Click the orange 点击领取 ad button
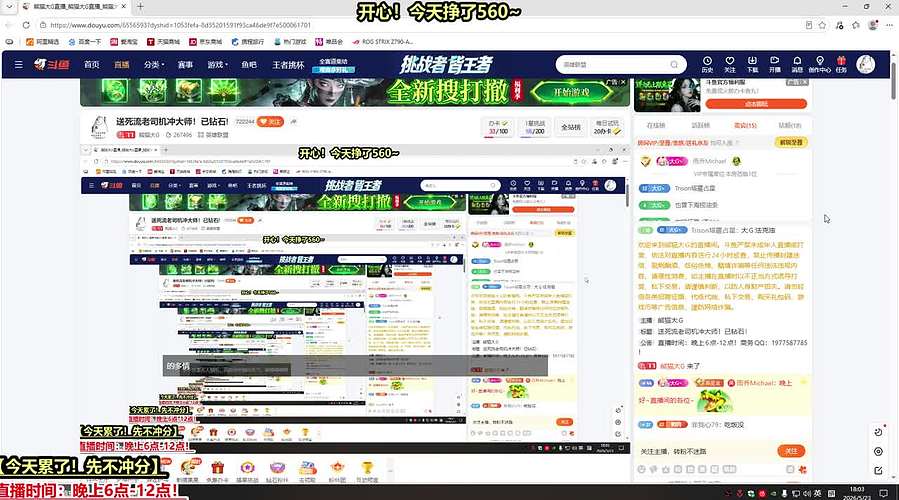 click(756, 104)
